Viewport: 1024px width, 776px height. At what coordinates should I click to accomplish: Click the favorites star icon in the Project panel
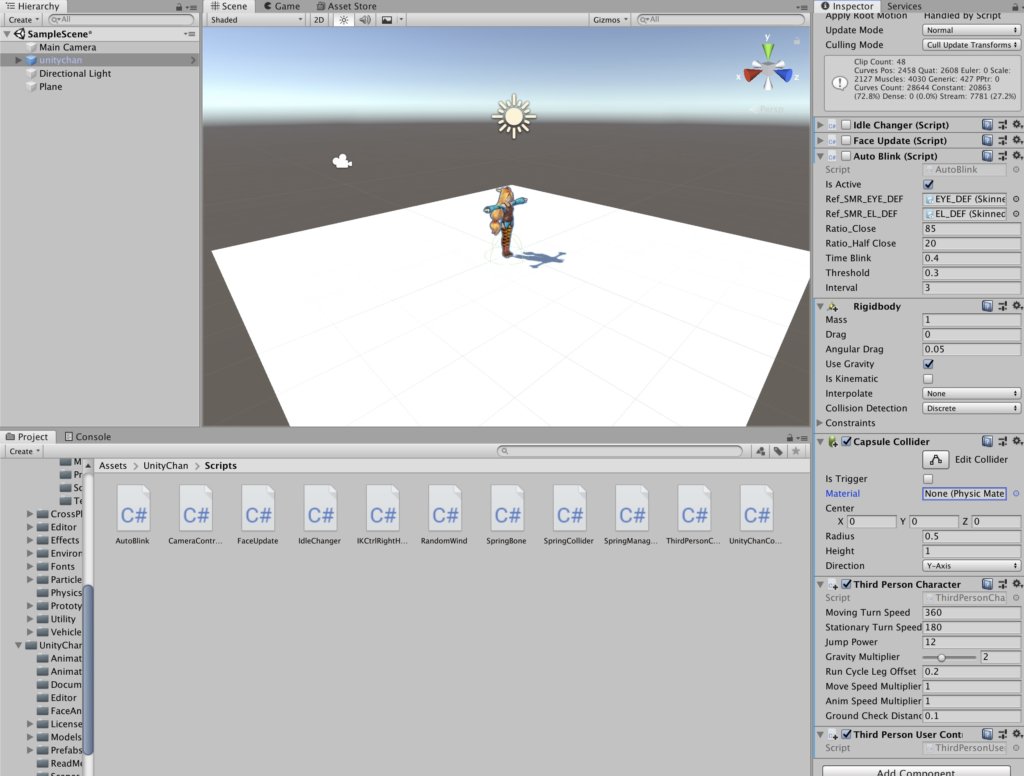click(x=796, y=451)
